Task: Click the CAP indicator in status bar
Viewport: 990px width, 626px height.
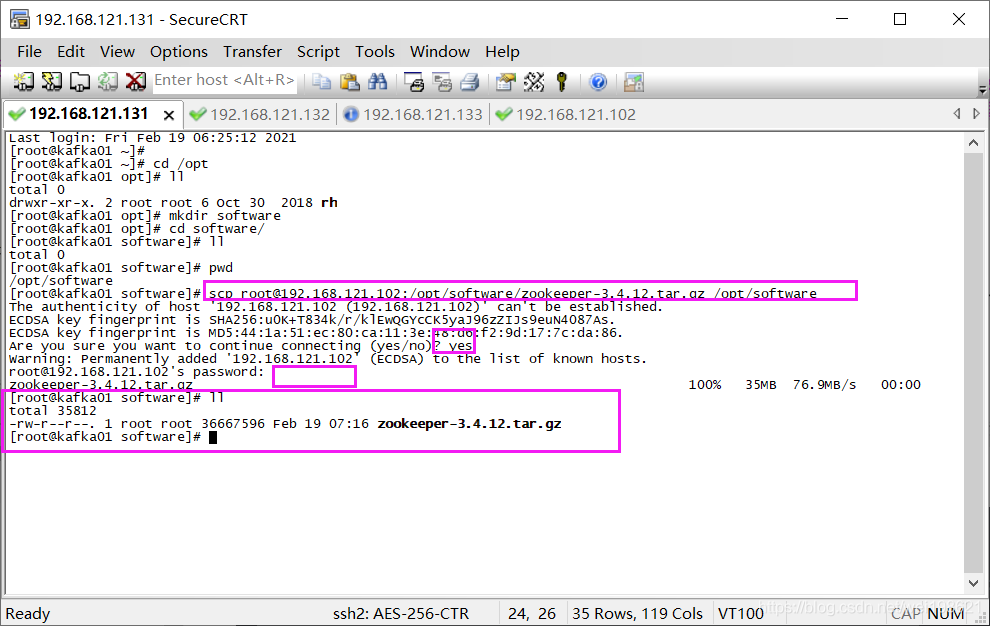Action: [905, 613]
